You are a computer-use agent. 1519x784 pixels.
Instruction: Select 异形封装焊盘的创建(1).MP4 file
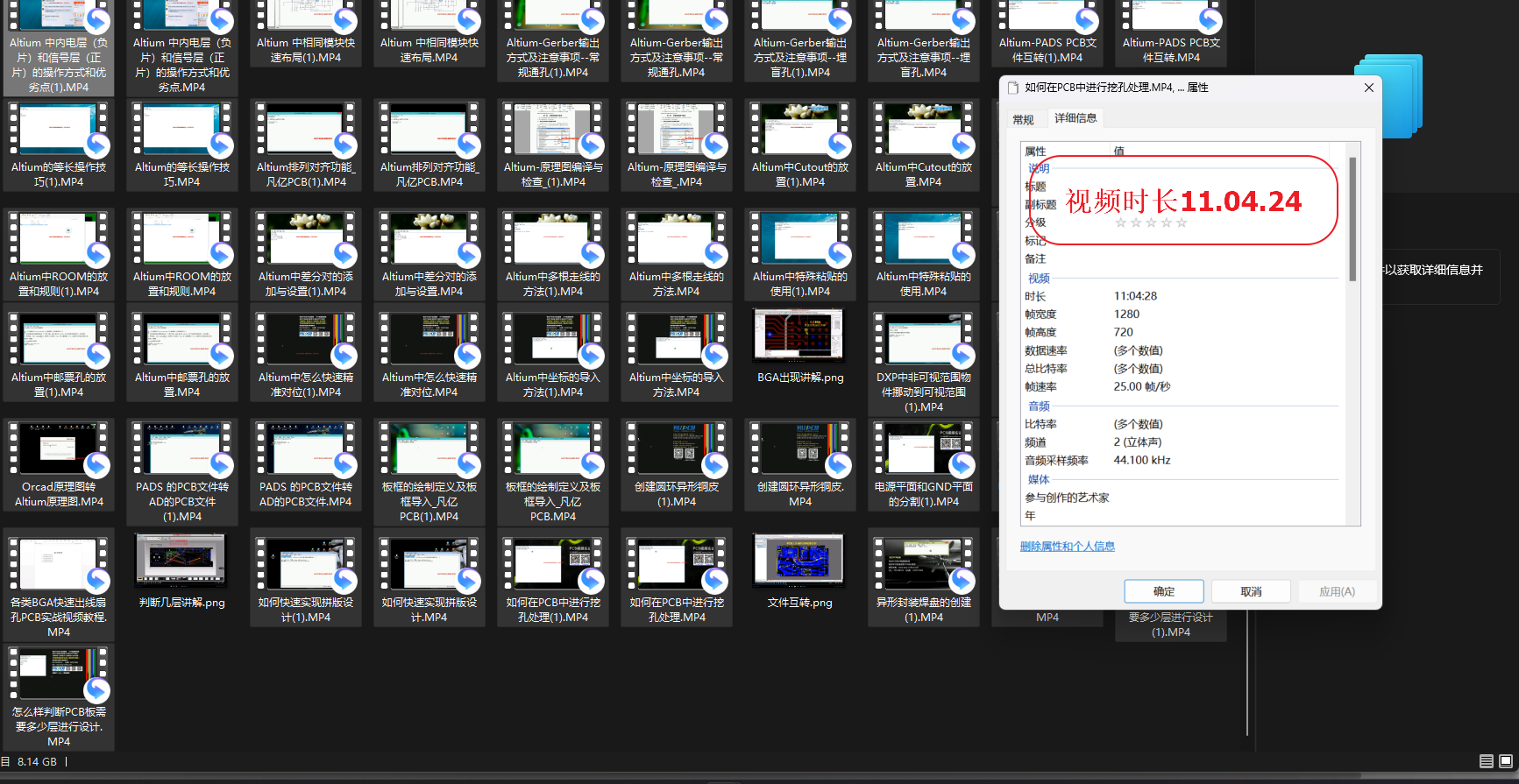[x=924, y=577]
